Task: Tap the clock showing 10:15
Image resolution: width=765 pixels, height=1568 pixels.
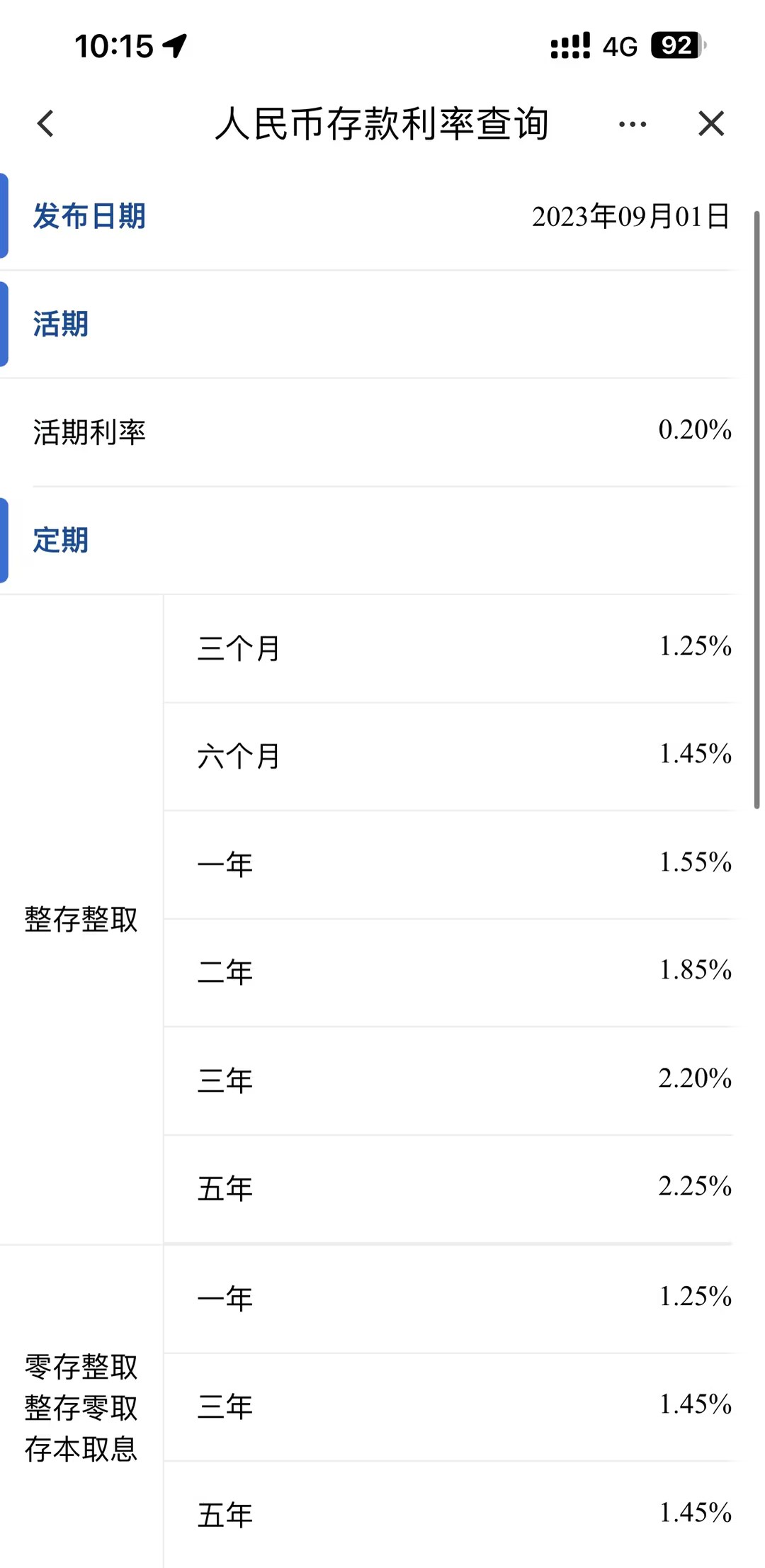Action: (108, 45)
